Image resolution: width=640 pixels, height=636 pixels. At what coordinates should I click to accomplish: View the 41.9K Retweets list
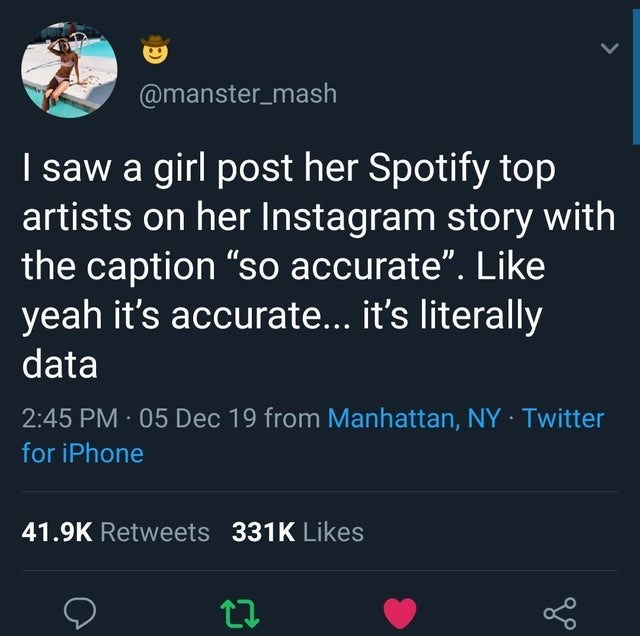(116, 532)
